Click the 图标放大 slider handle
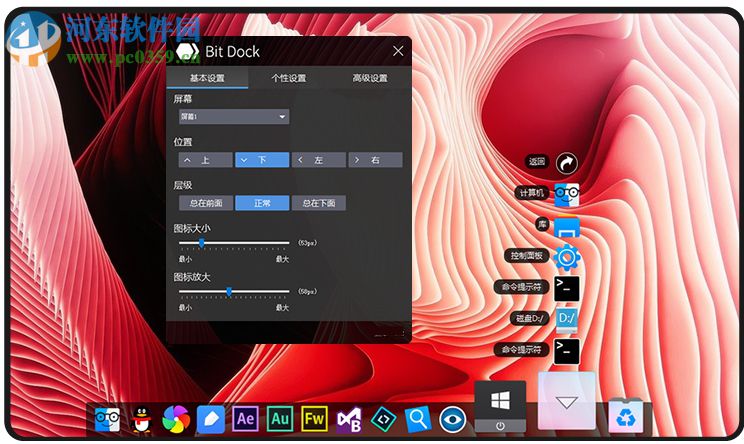744x444 pixels. pyautogui.click(x=229, y=291)
